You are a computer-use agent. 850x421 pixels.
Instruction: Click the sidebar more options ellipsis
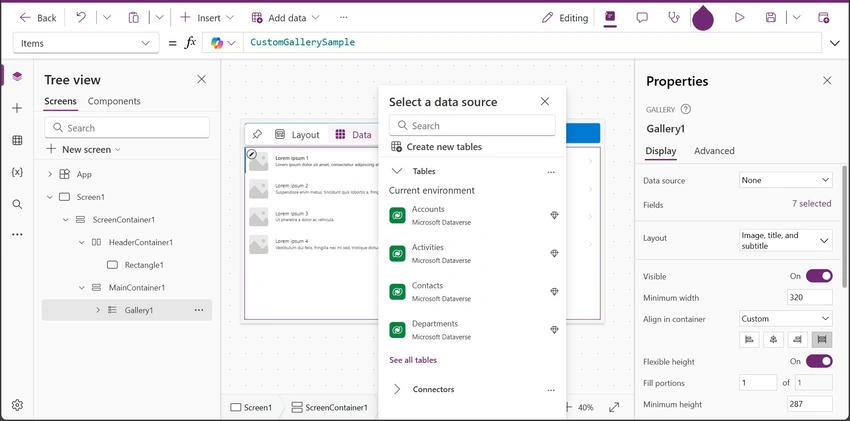click(x=17, y=235)
